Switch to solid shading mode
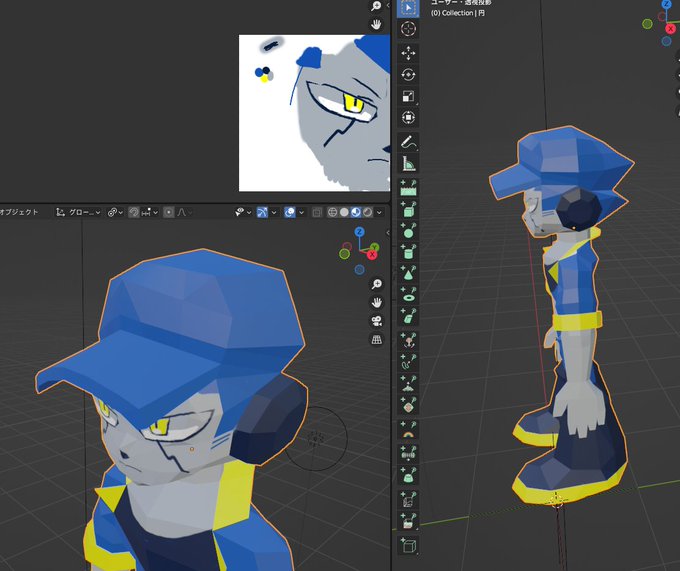The width and height of the screenshot is (680, 571). (344, 212)
